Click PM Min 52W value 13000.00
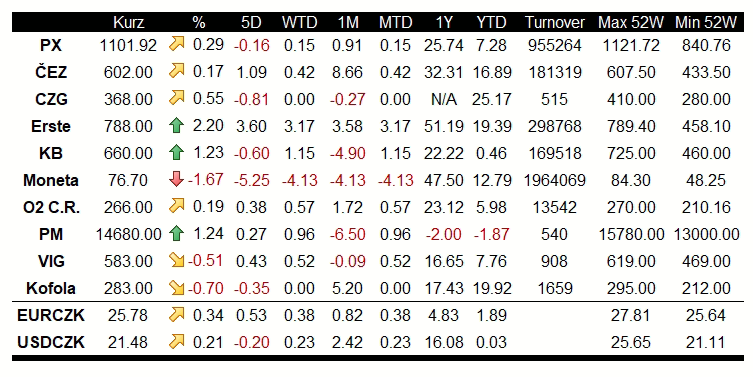Image resolution: width=753 pixels, height=377 pixels. tap(706, 234)
